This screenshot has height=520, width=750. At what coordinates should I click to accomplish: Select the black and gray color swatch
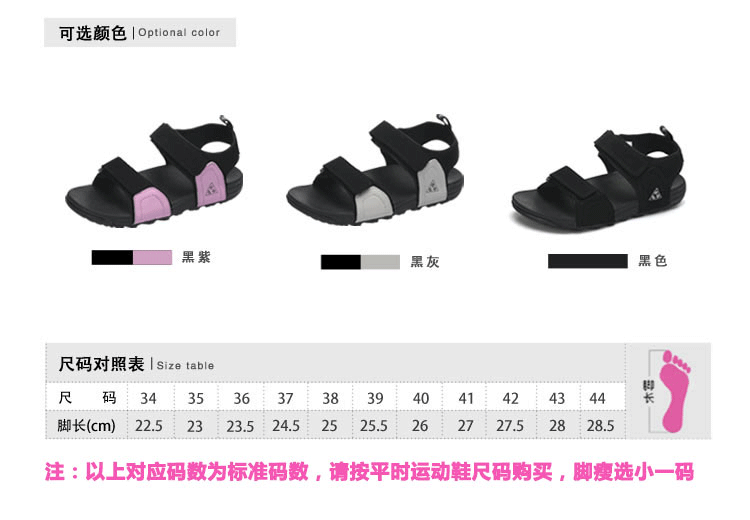tap(360, 262)
